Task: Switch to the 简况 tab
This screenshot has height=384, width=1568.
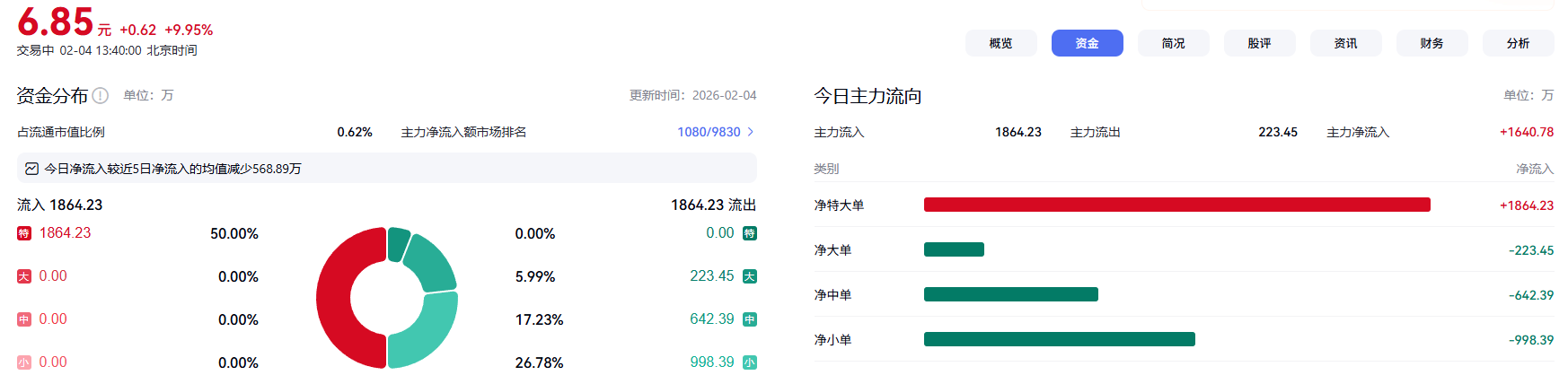Action: point(1173,43)
